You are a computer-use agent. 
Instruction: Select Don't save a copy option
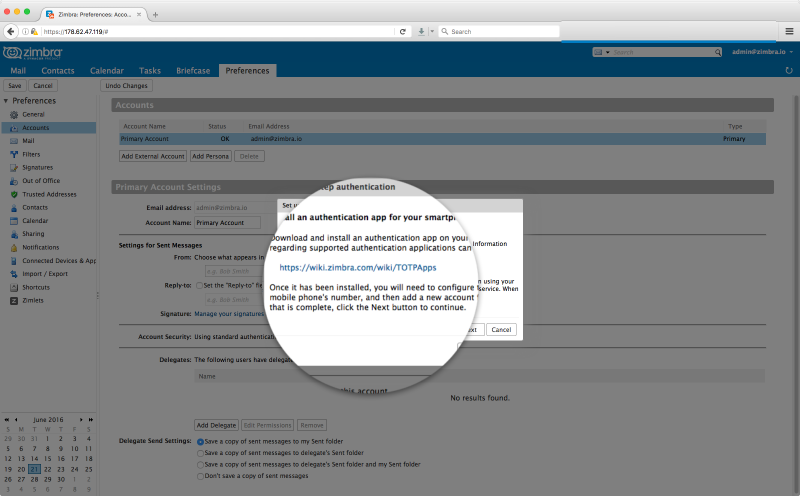[201, 476]
